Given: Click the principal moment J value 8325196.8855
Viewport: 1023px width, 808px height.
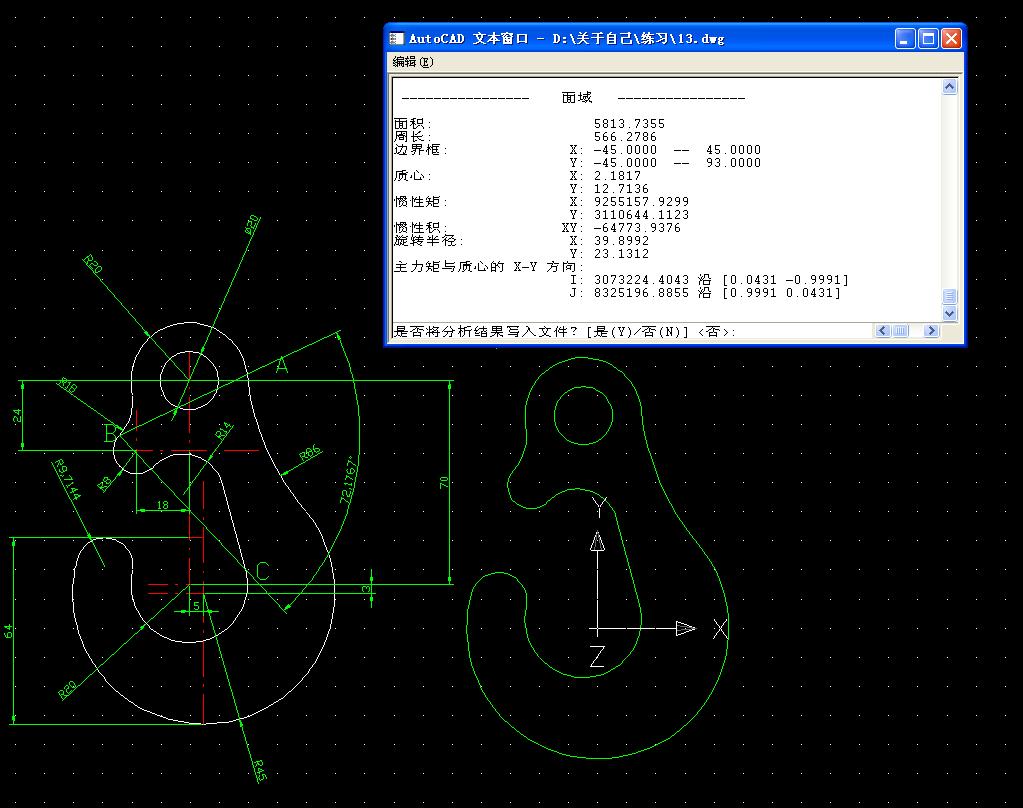Looking at the screenshot, I should [x=641, y=293].
